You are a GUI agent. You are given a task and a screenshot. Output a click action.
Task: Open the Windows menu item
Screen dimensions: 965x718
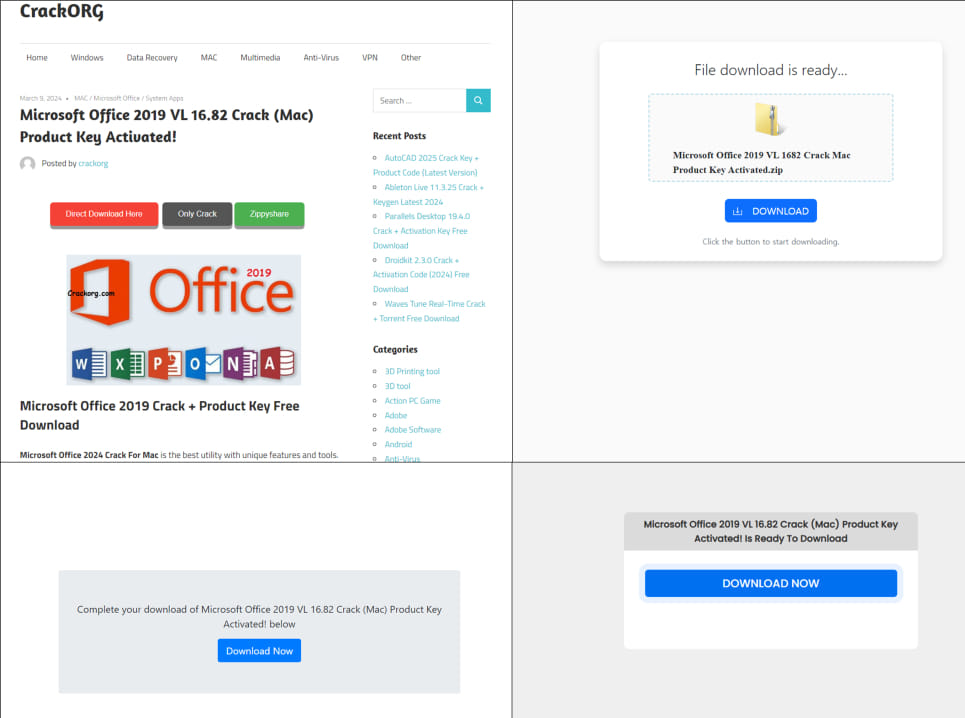click(87, 58)
